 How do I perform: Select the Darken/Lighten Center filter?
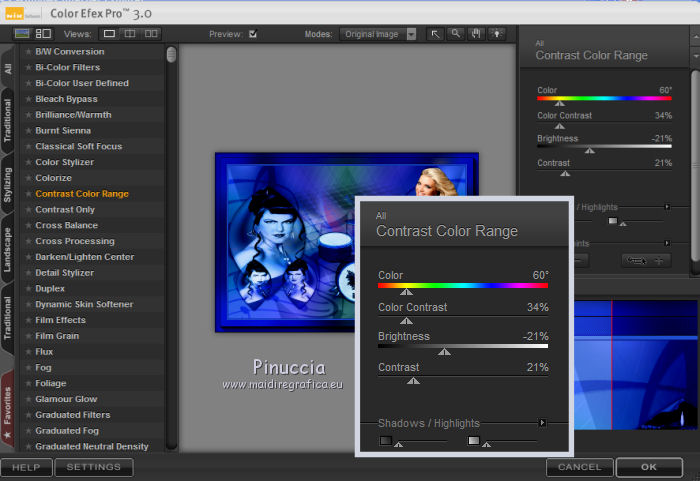pyautogui.click(x=85, y=257)
